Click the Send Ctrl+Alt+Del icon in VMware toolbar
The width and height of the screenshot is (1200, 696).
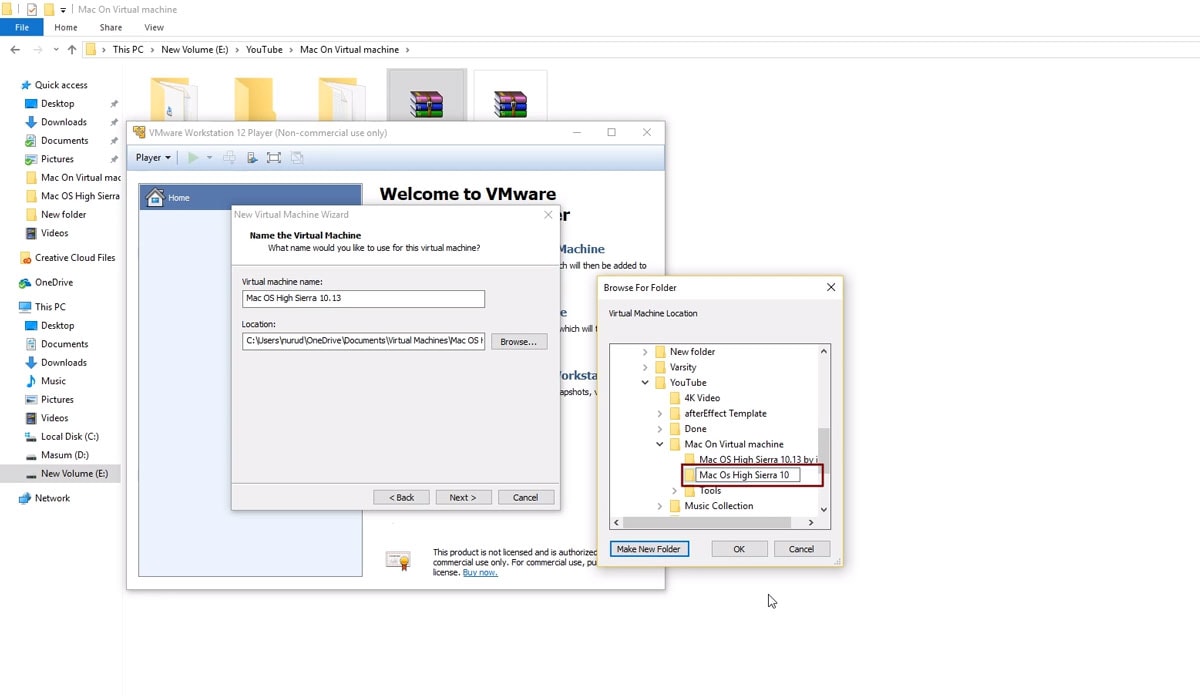(230, 158)
